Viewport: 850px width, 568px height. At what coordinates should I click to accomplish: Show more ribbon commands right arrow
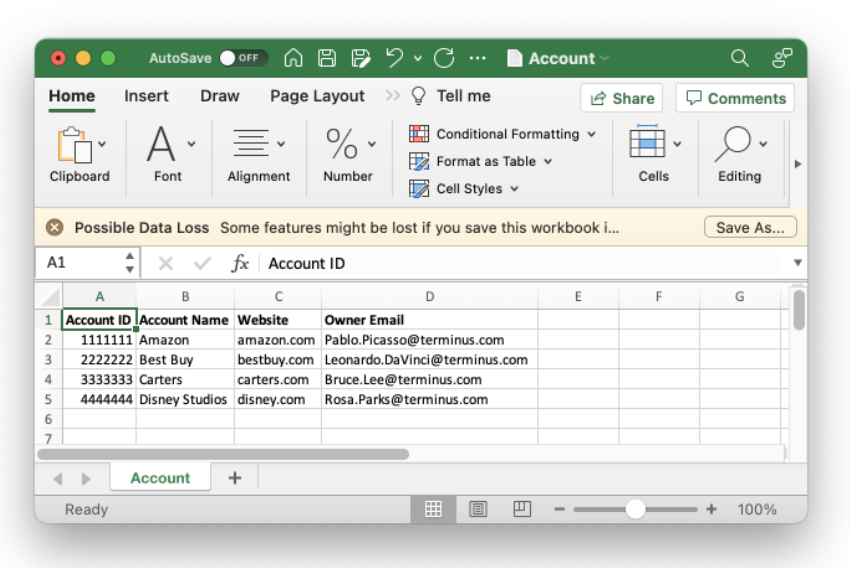point(797,164)
